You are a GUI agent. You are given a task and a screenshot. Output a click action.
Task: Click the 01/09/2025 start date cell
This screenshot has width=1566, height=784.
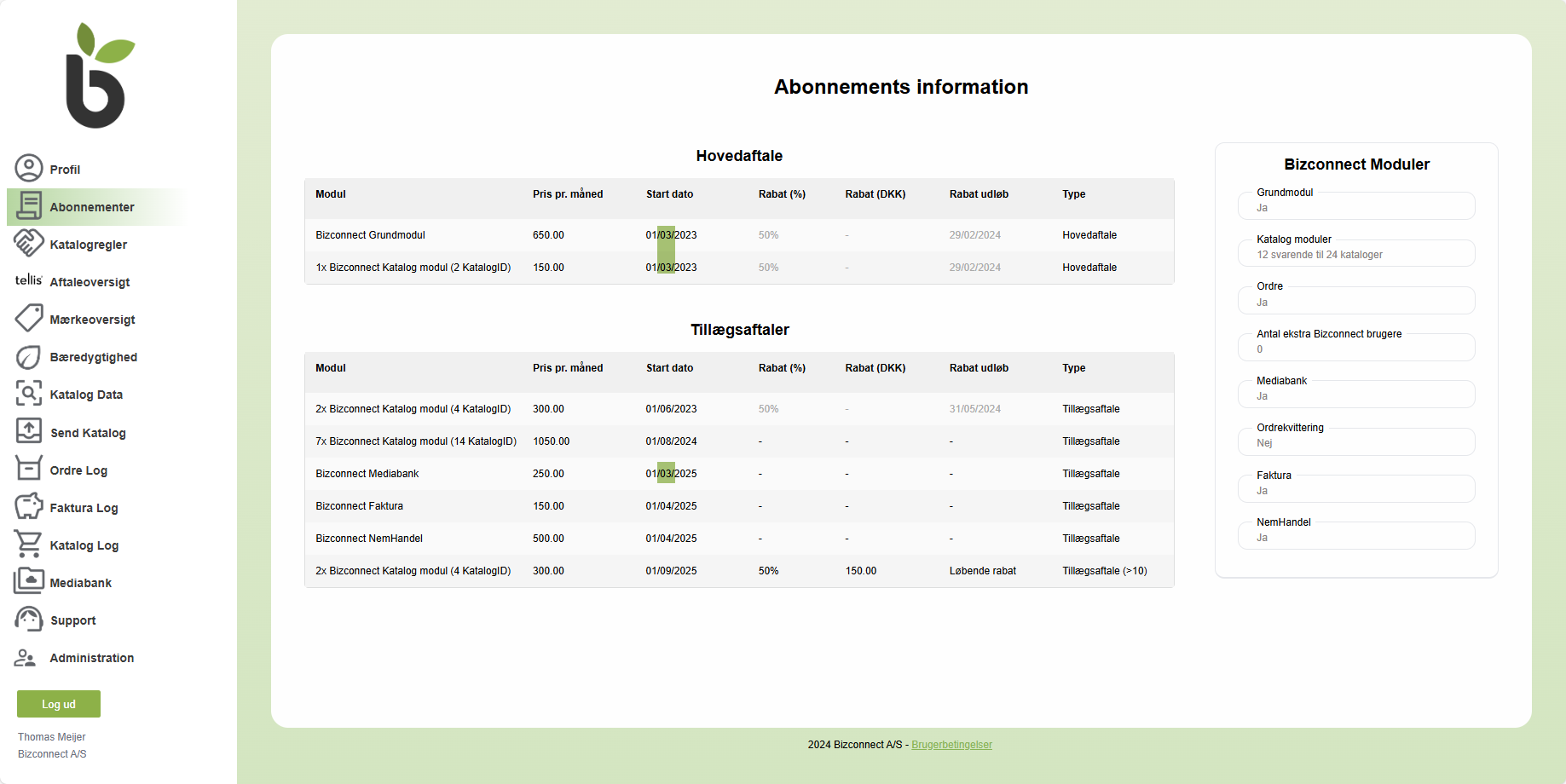pyautogui.click(x=671, y=571)
